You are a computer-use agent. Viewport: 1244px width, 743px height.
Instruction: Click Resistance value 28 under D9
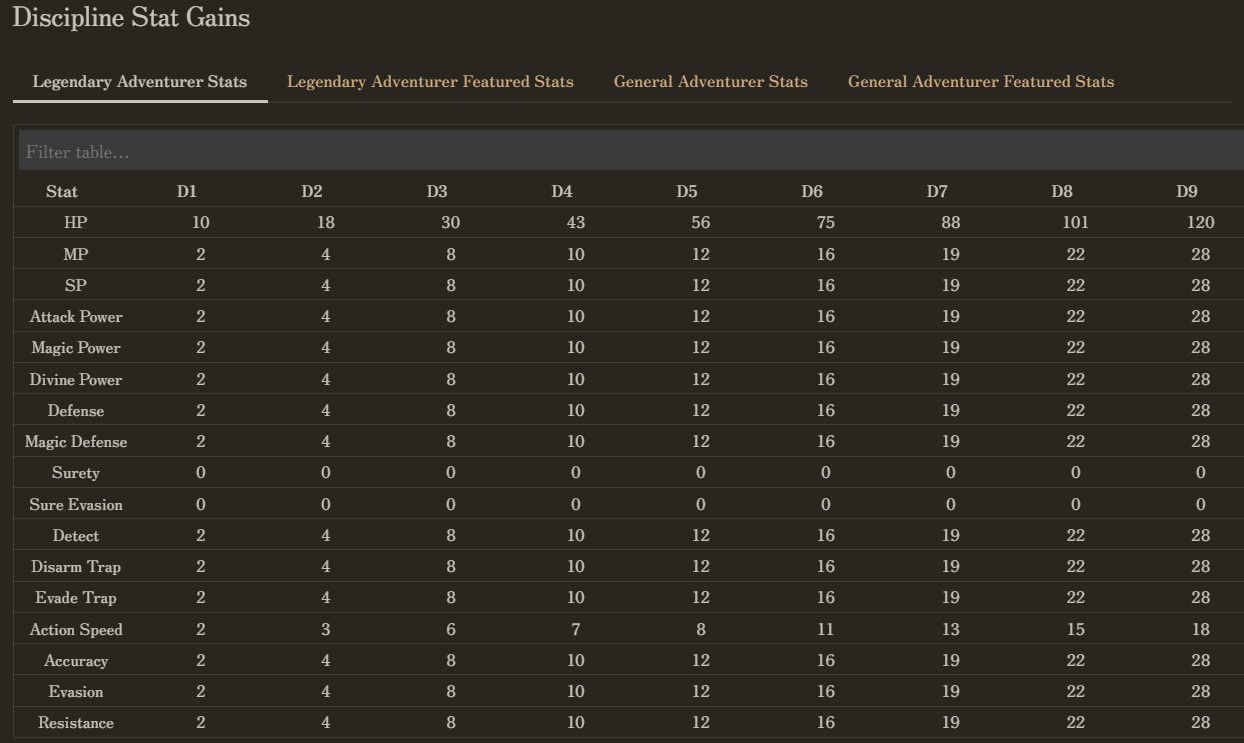pyautogui.click(x=1201, y=723)
